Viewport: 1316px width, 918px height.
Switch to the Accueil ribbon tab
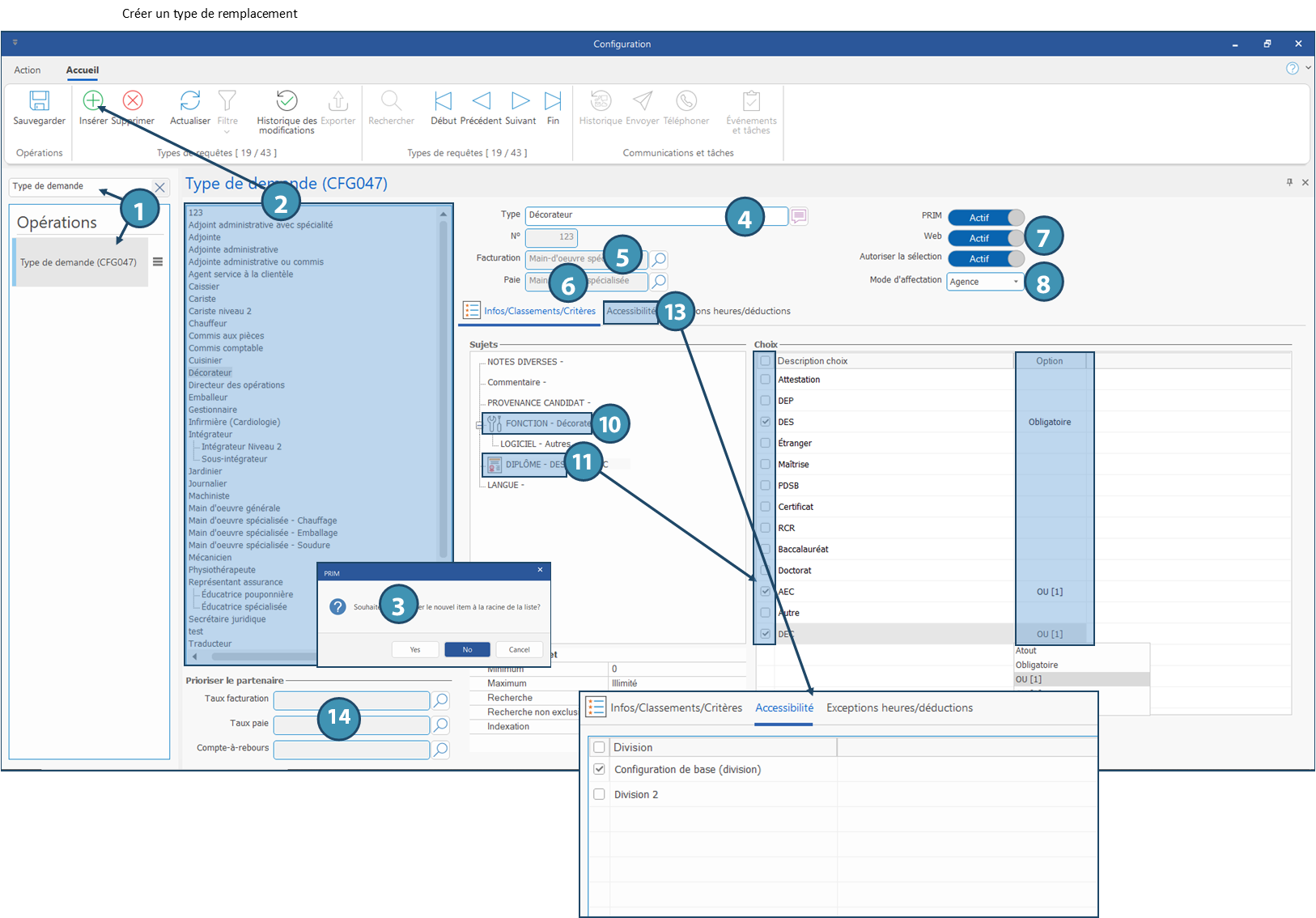point(83,70)
